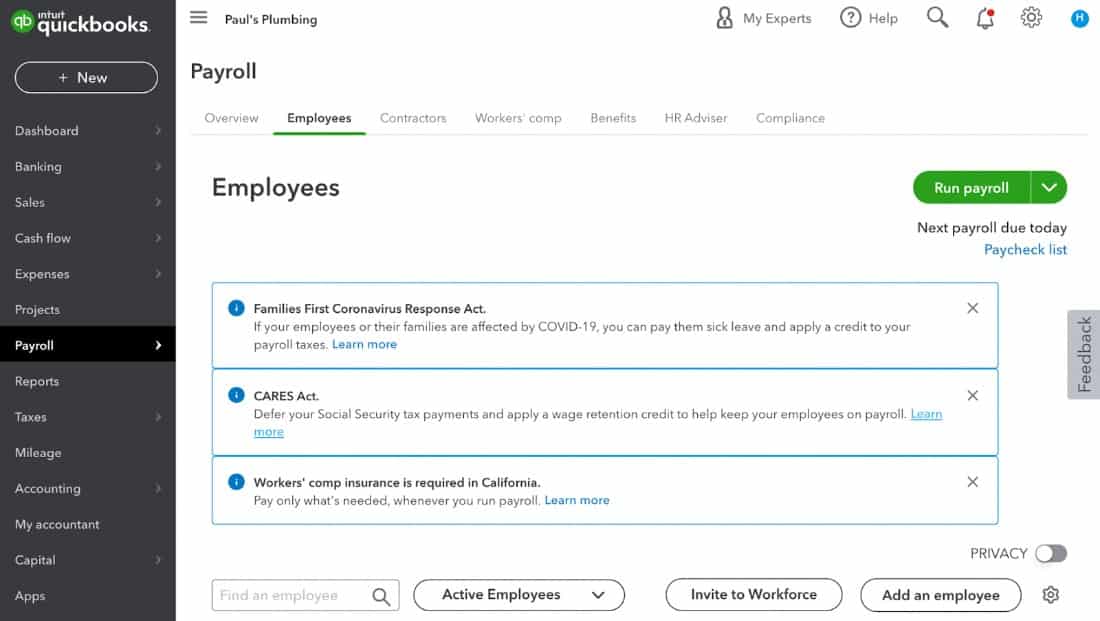Switch to the Overview tab
This screenshot has height=621, width=1100.
pos(232,118)
